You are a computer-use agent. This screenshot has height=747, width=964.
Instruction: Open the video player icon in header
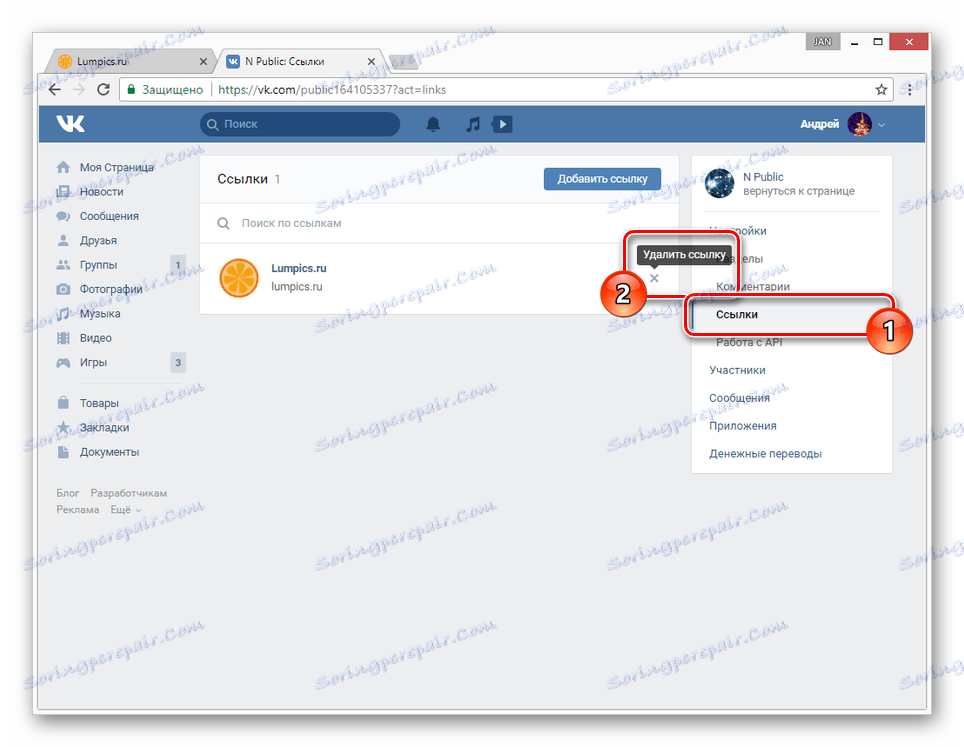click(502, 124)
